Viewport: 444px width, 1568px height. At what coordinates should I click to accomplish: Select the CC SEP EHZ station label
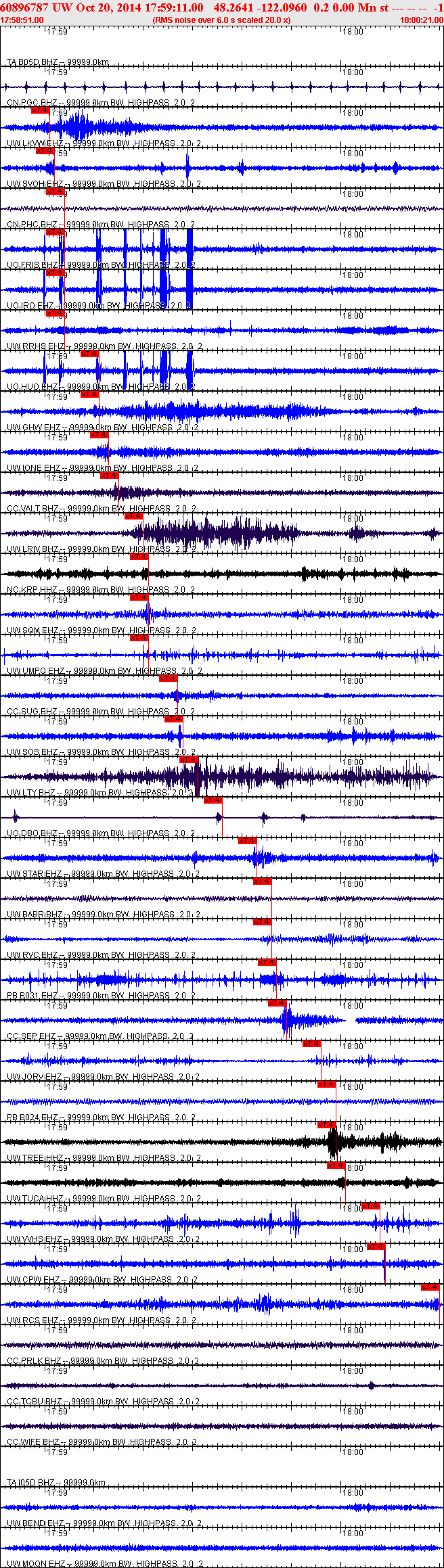(99, 1036)
